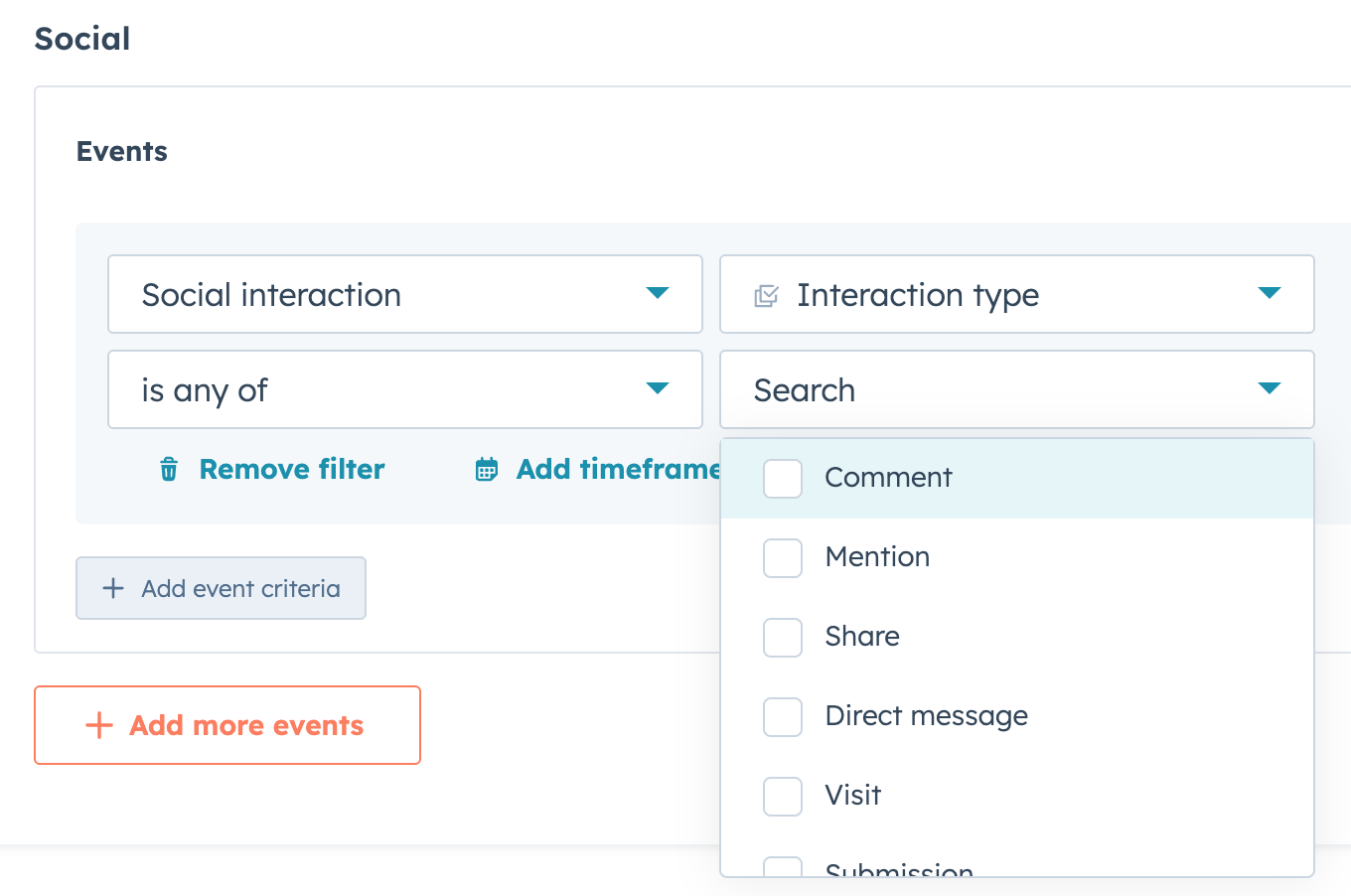Toggle the Visit checkbox
This screenshot has width=1351, height=896.
[x=783, y=796]
